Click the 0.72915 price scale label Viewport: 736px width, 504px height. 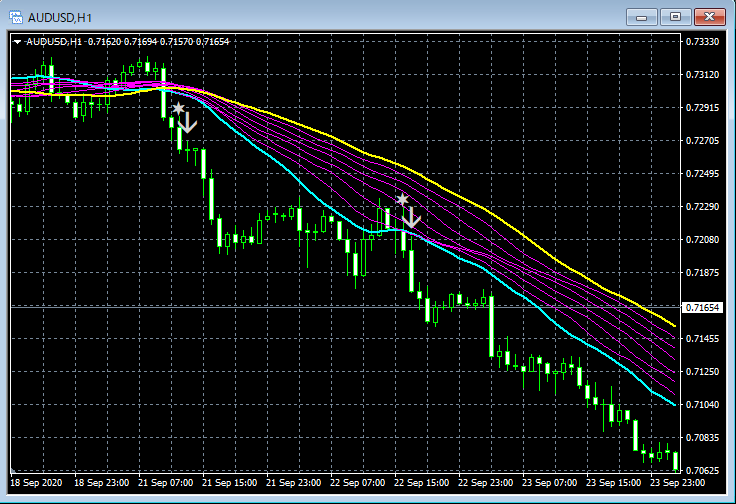702,107
